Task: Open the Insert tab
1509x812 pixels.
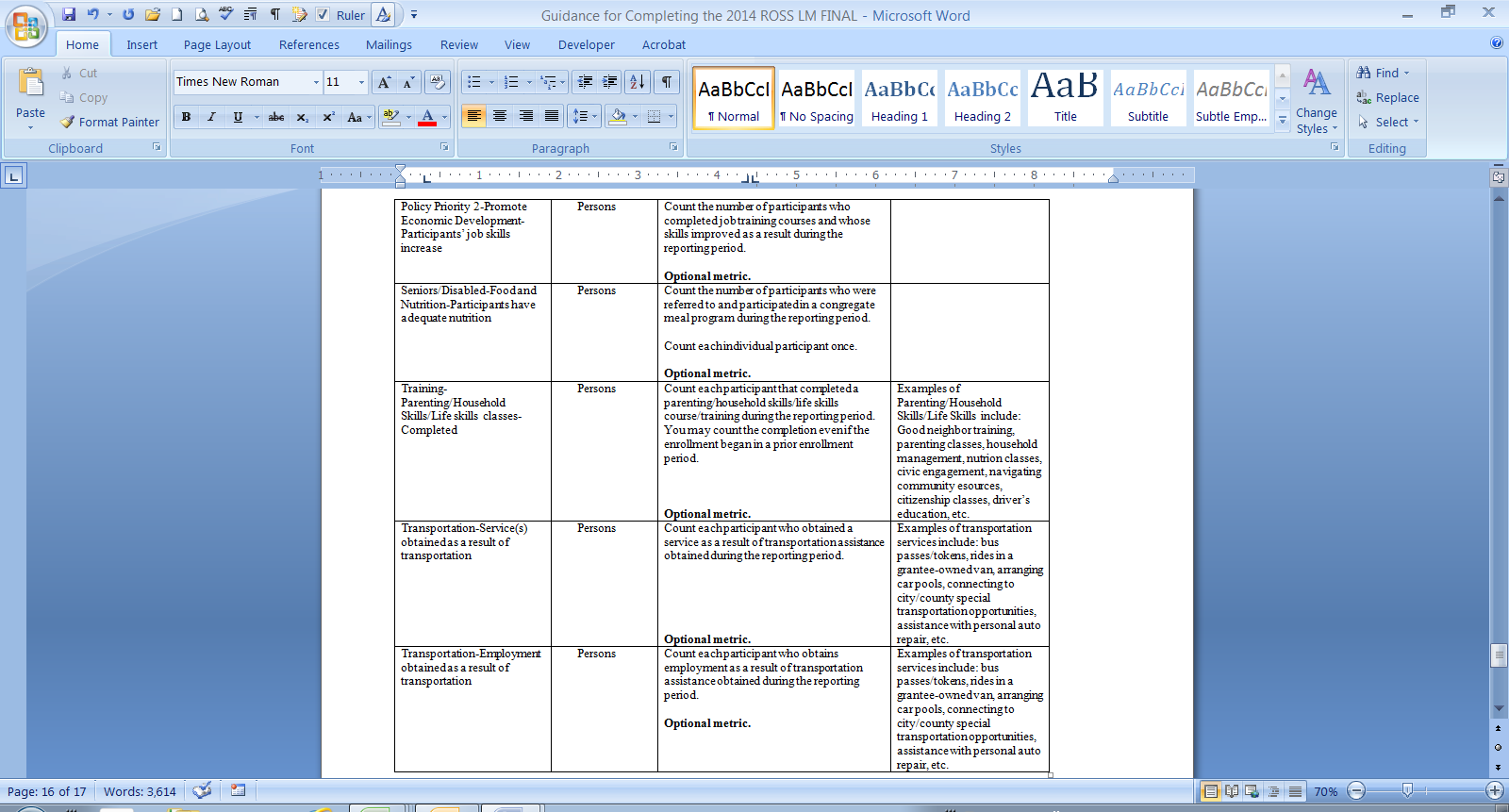Action: [142, 44]
